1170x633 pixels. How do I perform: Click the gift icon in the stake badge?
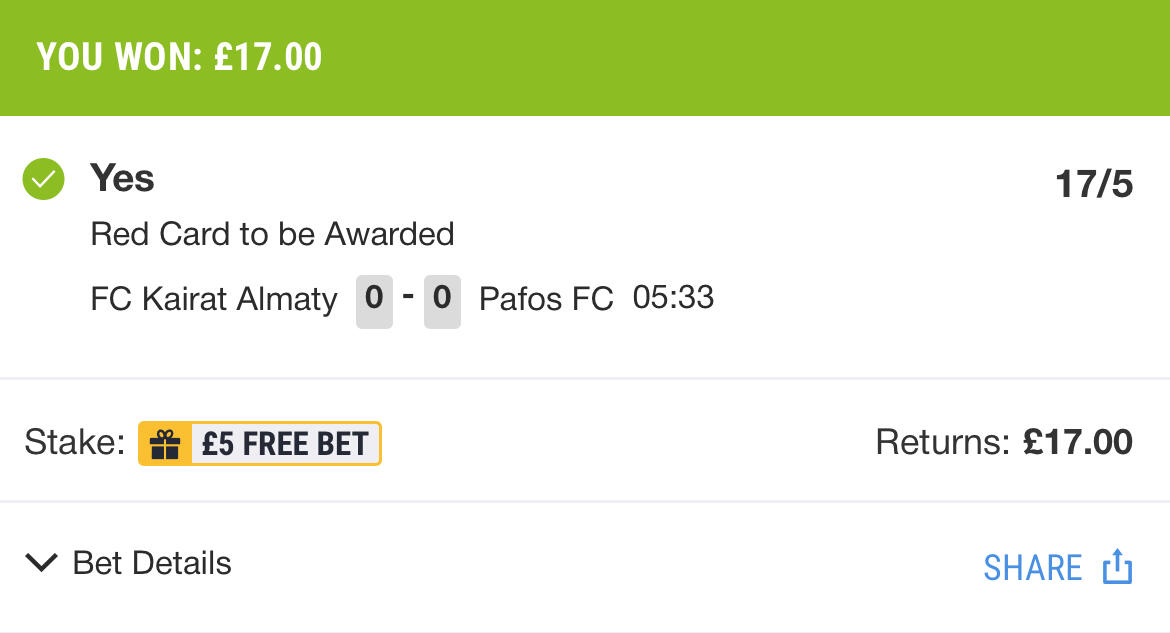point(165,444)
